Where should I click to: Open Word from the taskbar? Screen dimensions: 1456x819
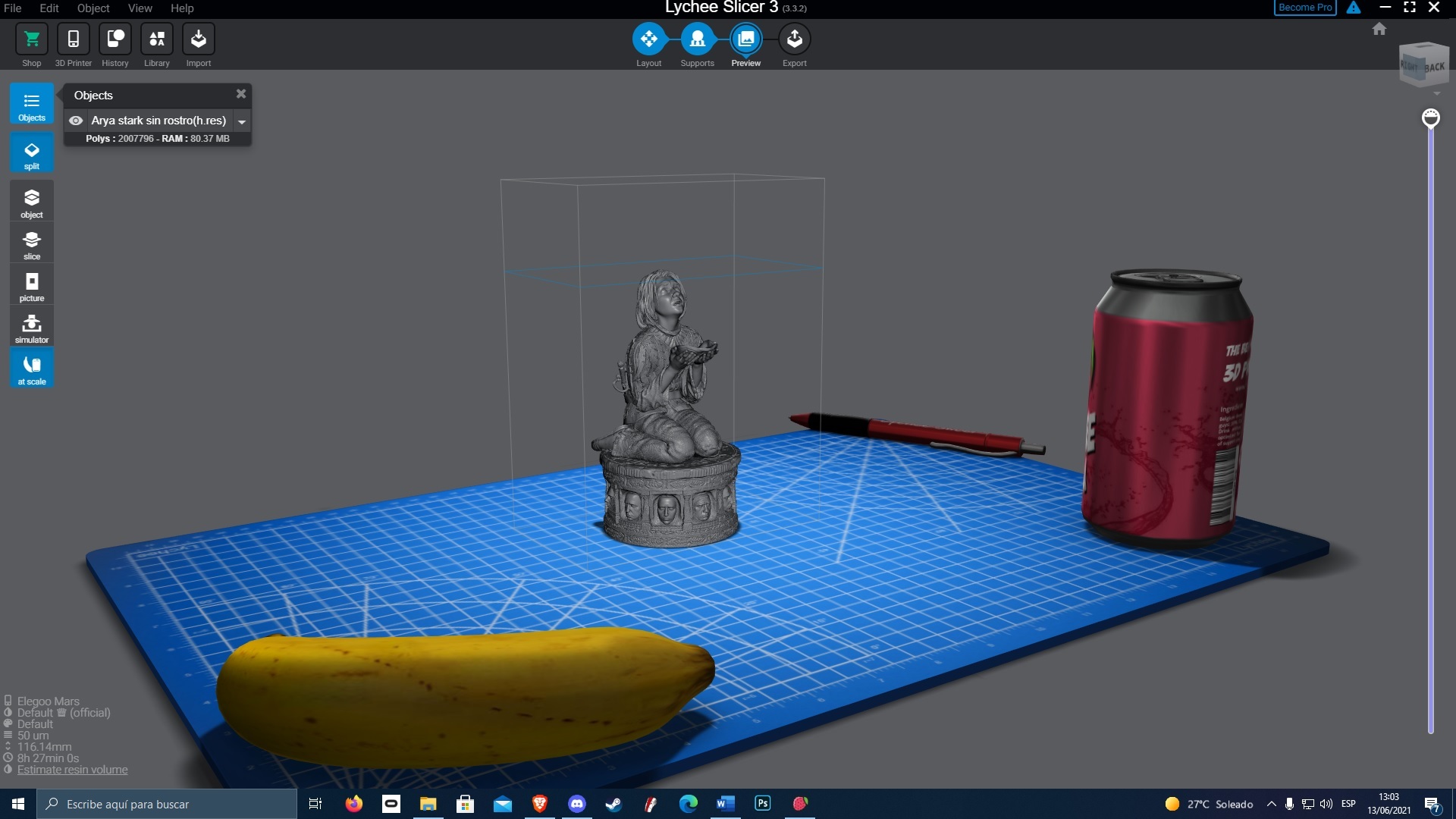(726, 804)
